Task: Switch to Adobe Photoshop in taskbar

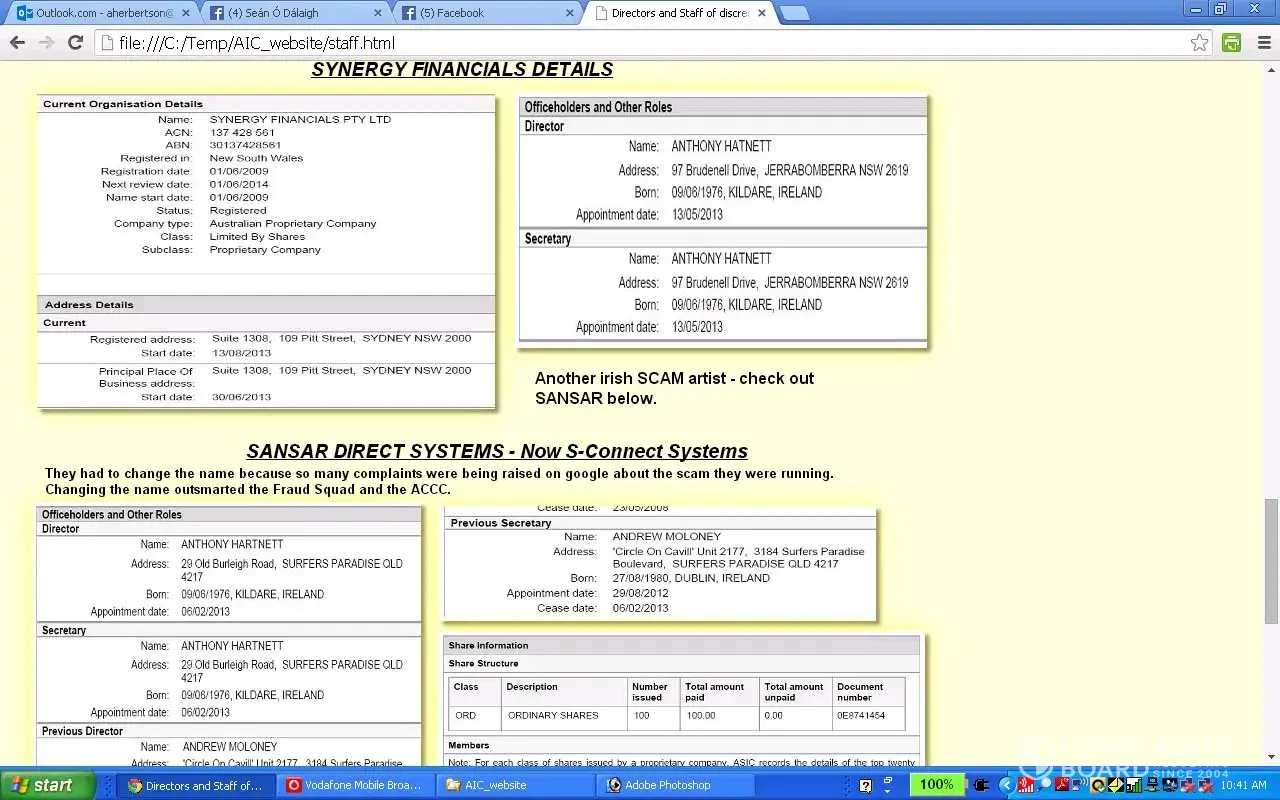Action: tap(667, 785)
